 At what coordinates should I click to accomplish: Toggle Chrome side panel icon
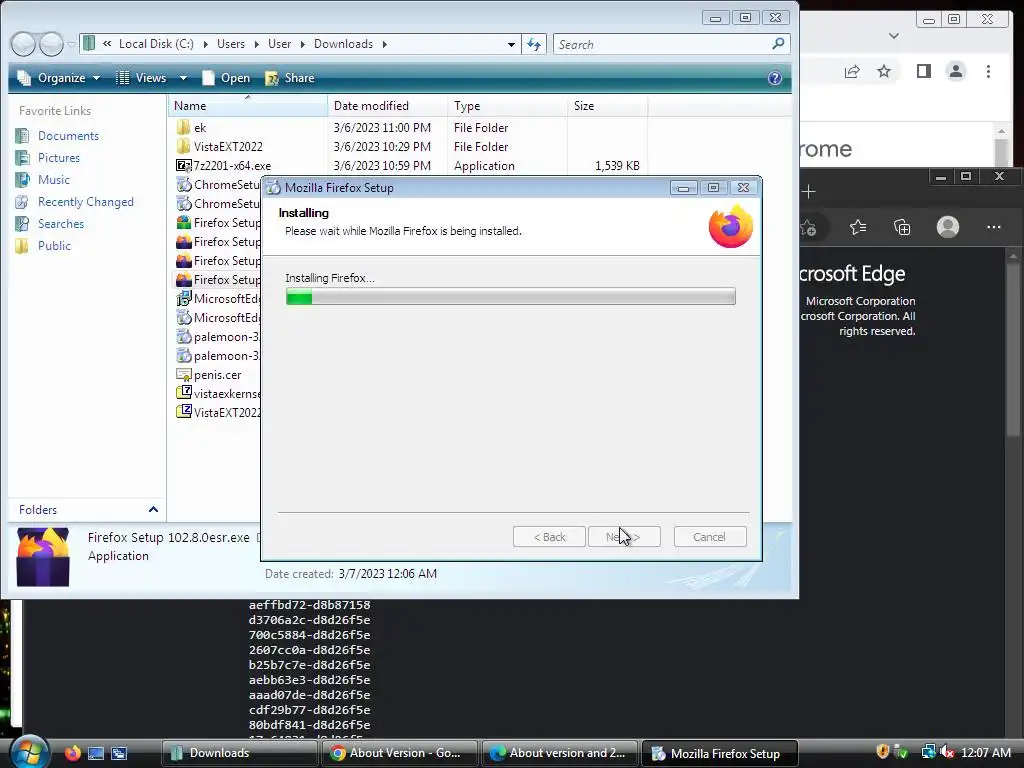click(923, 71)
